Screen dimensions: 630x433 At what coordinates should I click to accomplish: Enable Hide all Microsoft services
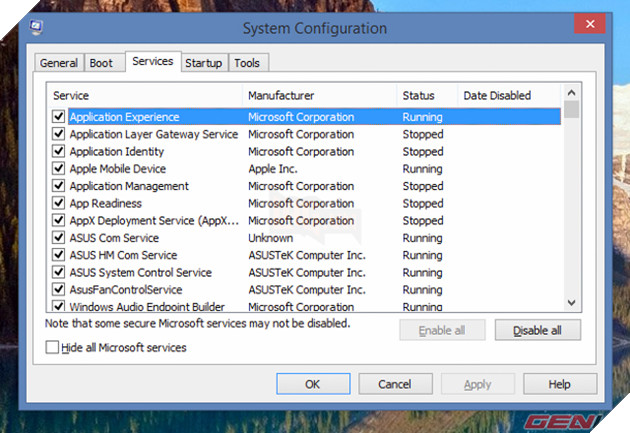coord(52,347)
